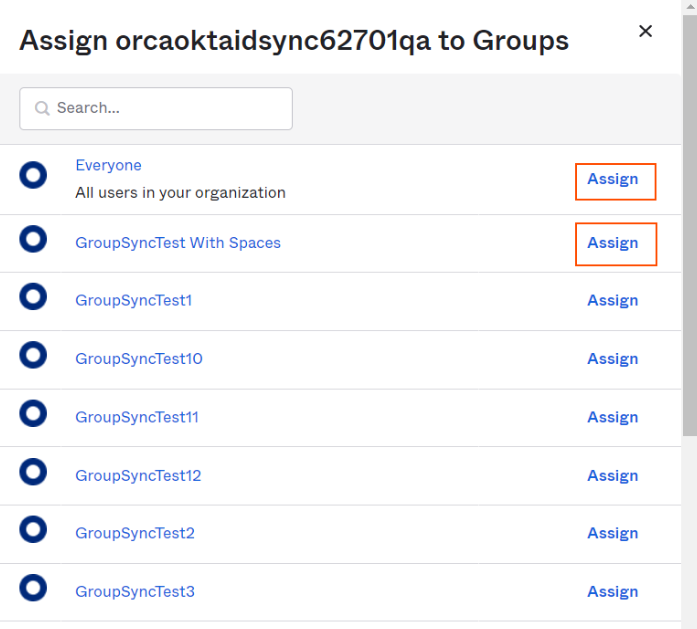Click the vertical scrollbar thumb
697x629 pixels.
pyautogui.click(x=690, y=226)
